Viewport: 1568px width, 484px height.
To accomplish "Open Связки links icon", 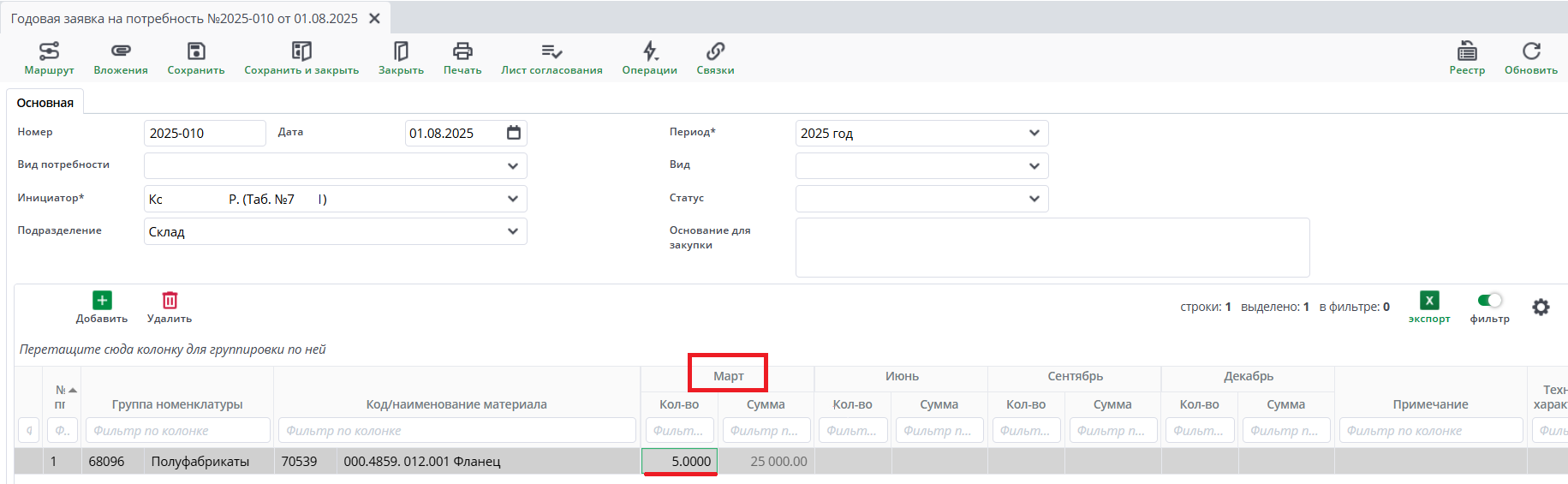I will coord(715,52).
